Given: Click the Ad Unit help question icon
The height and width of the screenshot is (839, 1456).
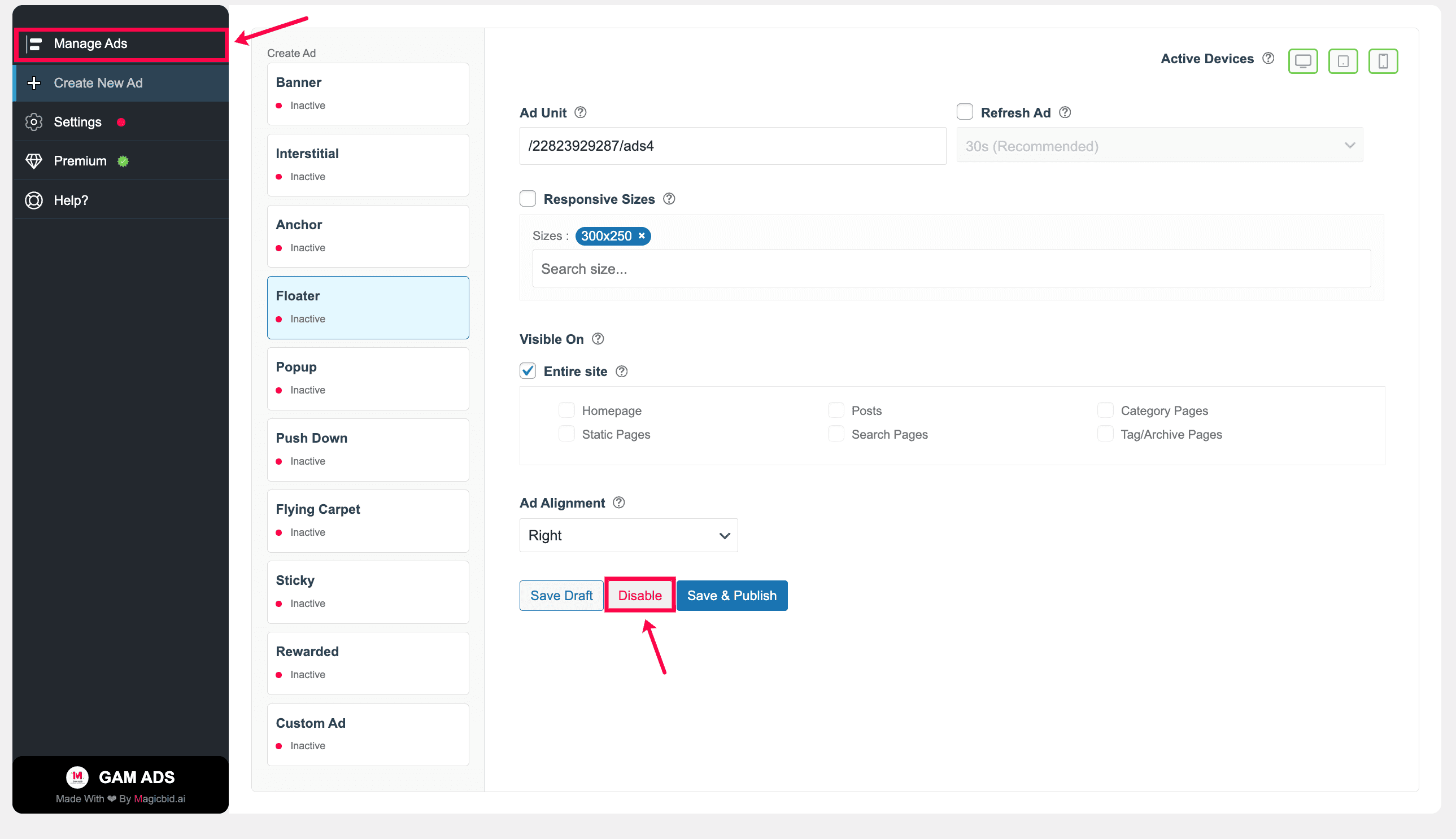Looking at the screenshot, I should tap(581, 112).
